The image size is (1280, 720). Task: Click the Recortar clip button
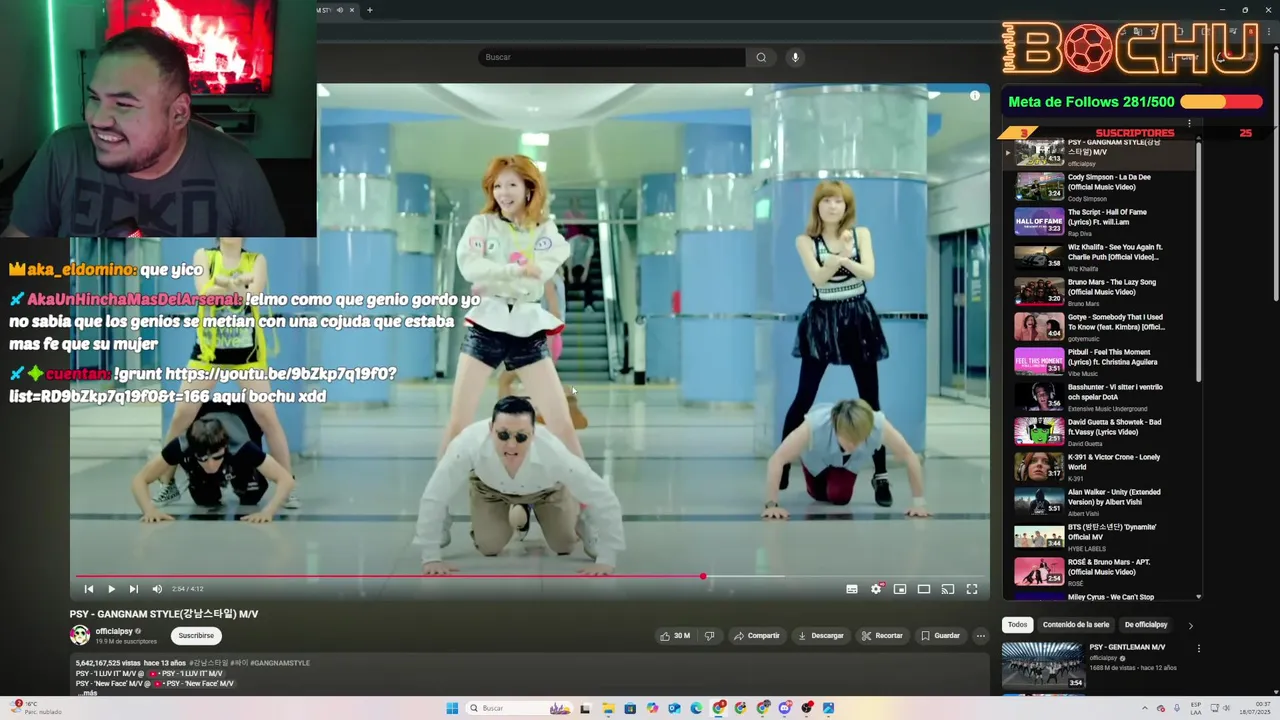883,635
